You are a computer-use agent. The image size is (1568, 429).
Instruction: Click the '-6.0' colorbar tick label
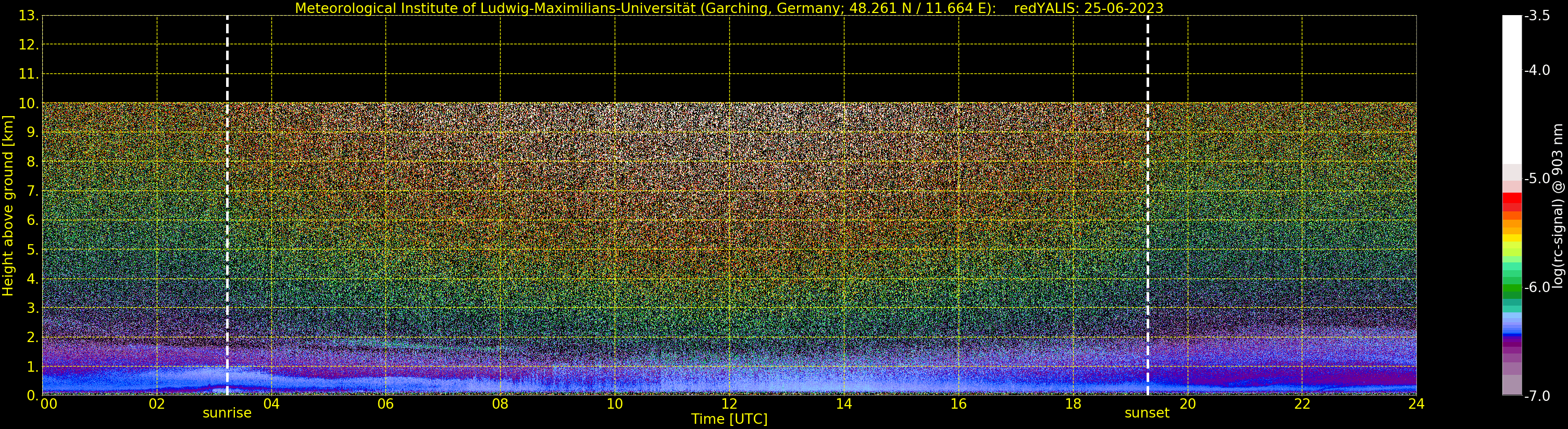[x=1537, y=287]
